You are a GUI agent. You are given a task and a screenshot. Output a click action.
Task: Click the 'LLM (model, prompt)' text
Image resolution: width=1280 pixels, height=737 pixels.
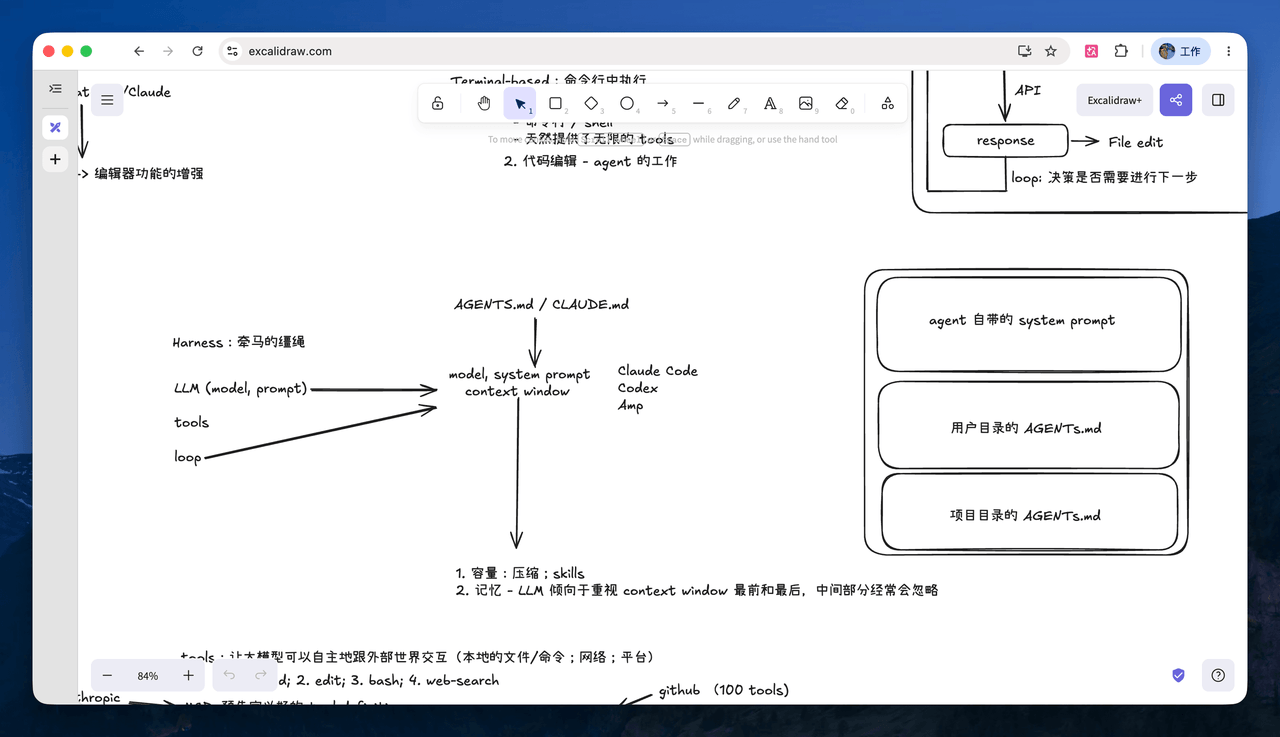[x=240, y=388]
